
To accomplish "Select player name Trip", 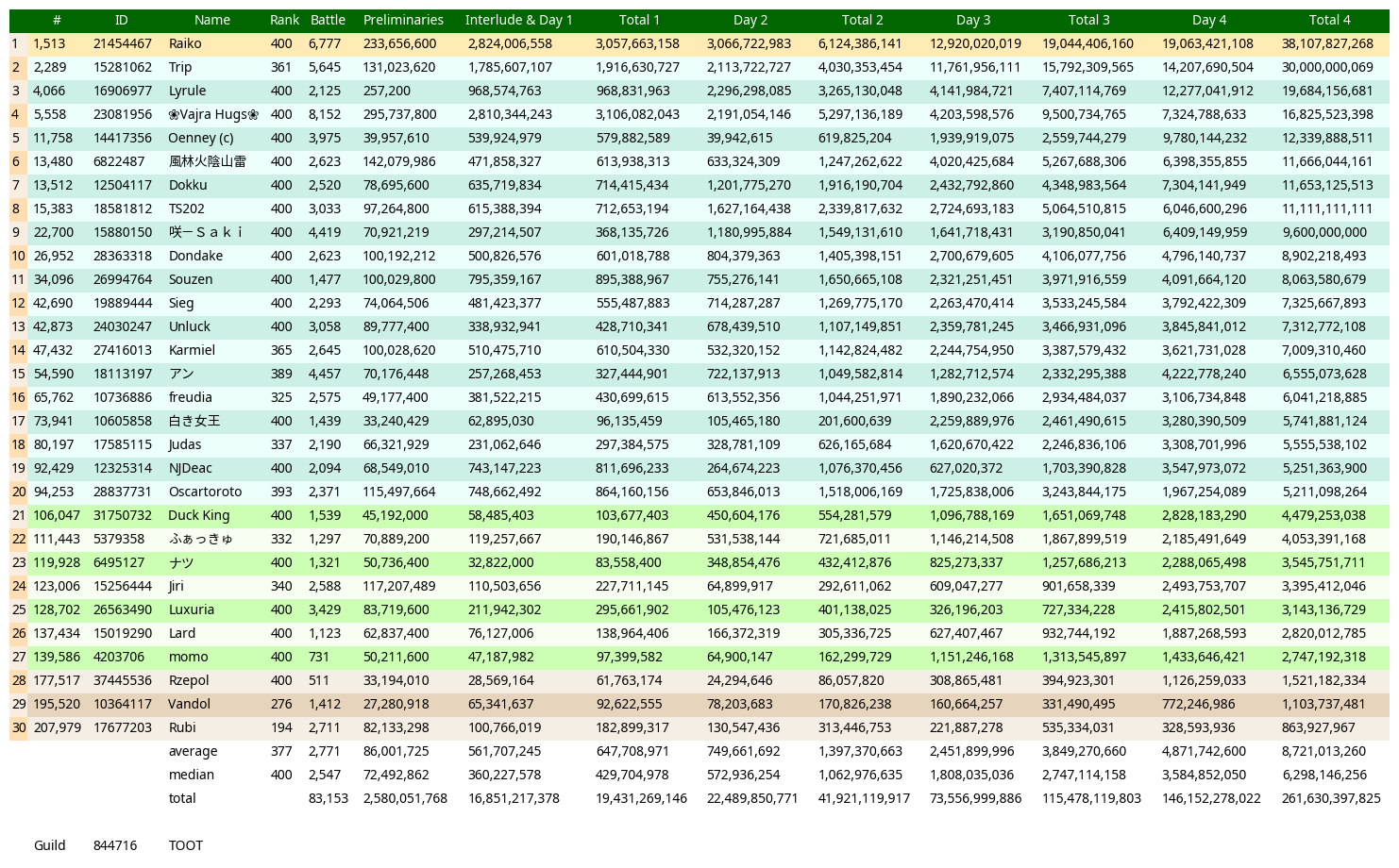I will 180,67.
